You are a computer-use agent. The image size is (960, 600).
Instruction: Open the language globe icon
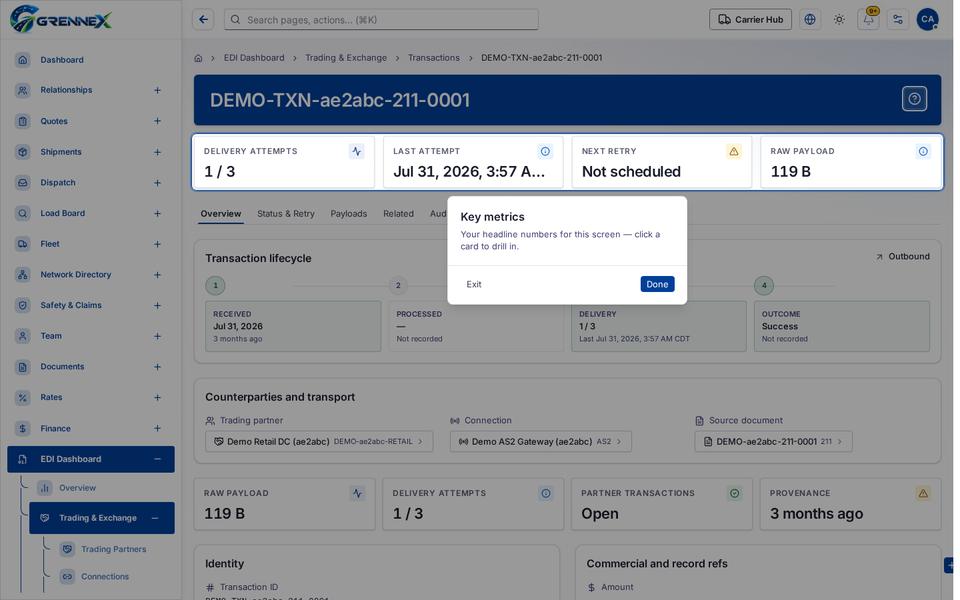810,20
